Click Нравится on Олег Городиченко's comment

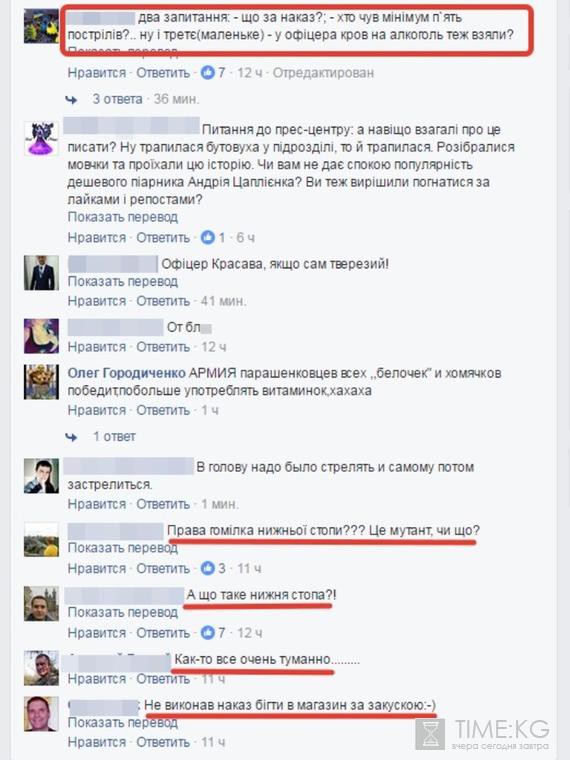96,411
